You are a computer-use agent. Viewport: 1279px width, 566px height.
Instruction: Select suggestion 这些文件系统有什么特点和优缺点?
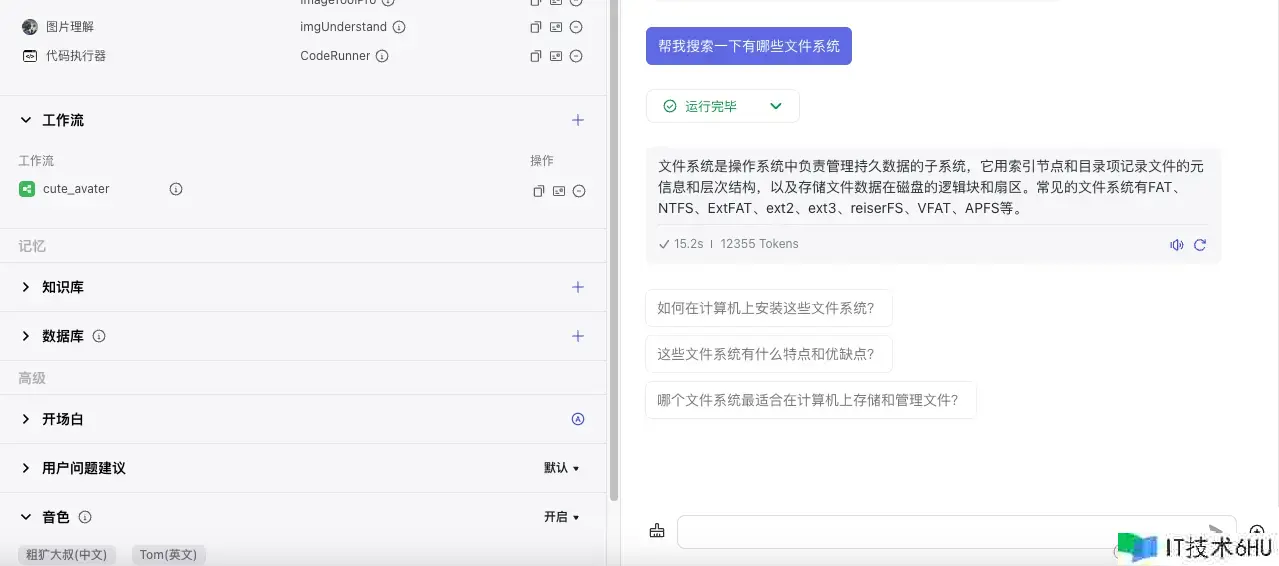coord(768,354)
